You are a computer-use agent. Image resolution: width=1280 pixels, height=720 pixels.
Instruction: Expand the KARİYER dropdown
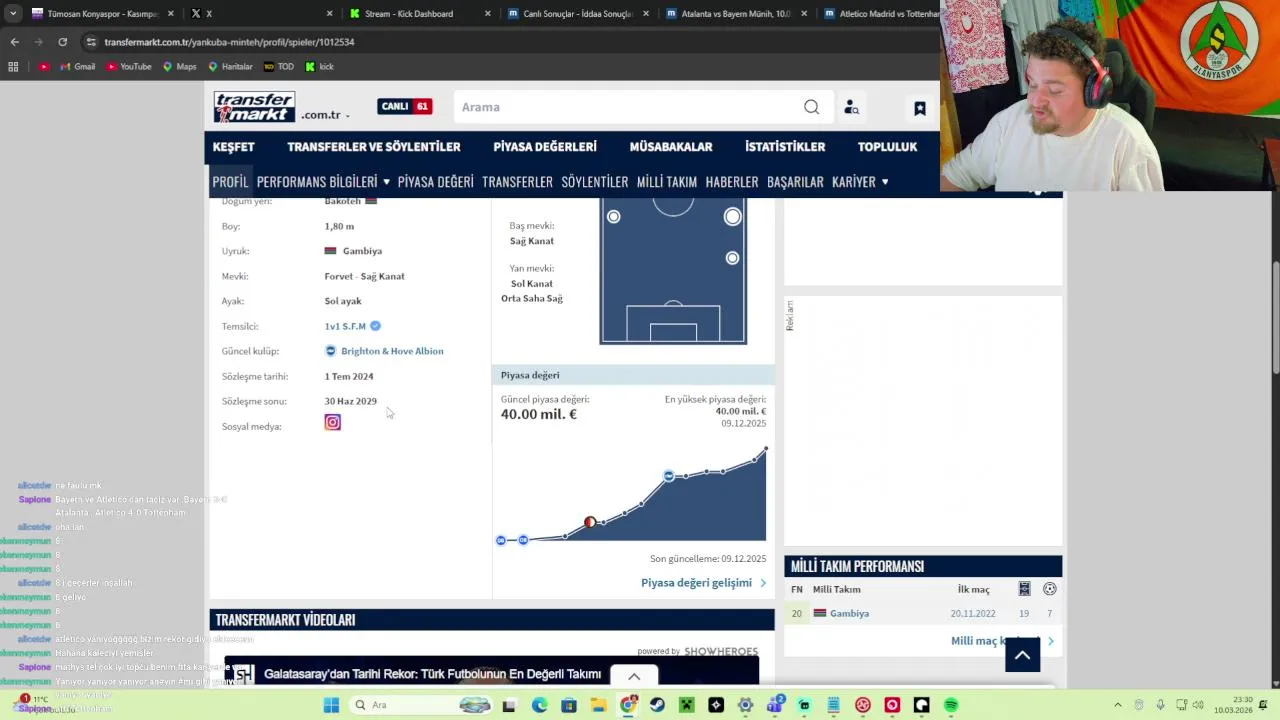click(860, 181)
